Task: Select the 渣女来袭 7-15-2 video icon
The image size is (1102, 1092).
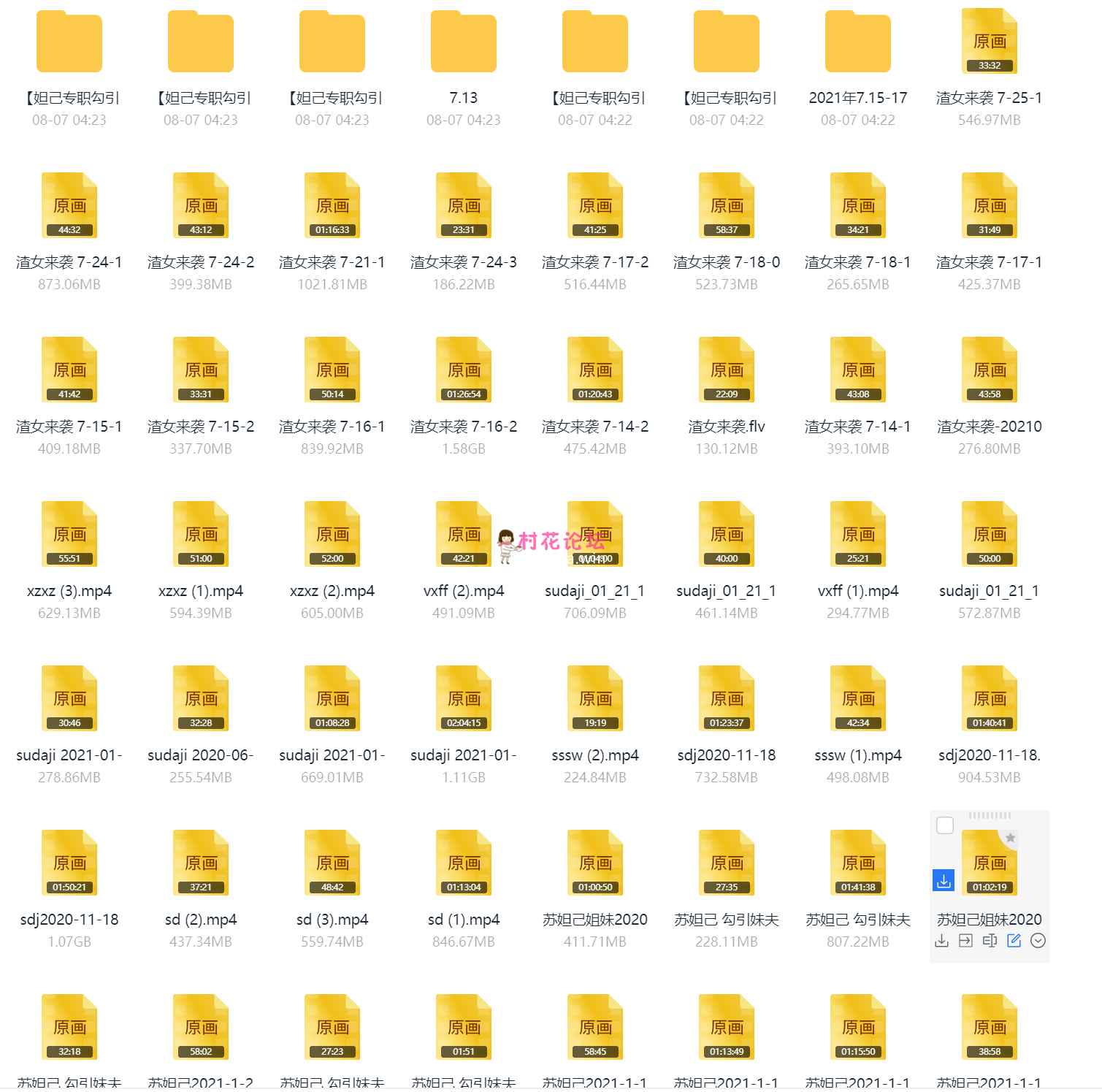Action: [x=201, y=370]
